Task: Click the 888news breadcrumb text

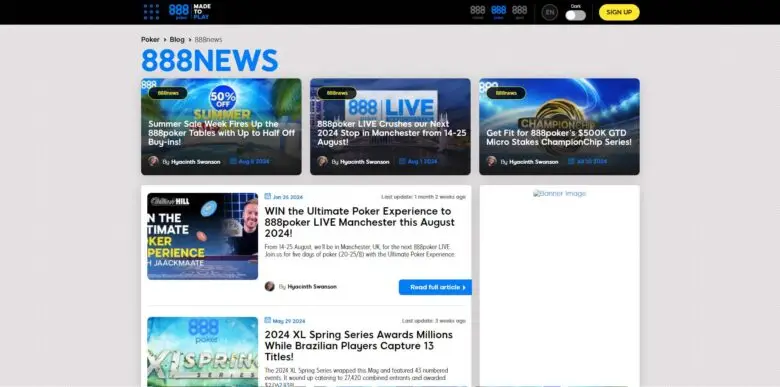Action: [208, 39]
